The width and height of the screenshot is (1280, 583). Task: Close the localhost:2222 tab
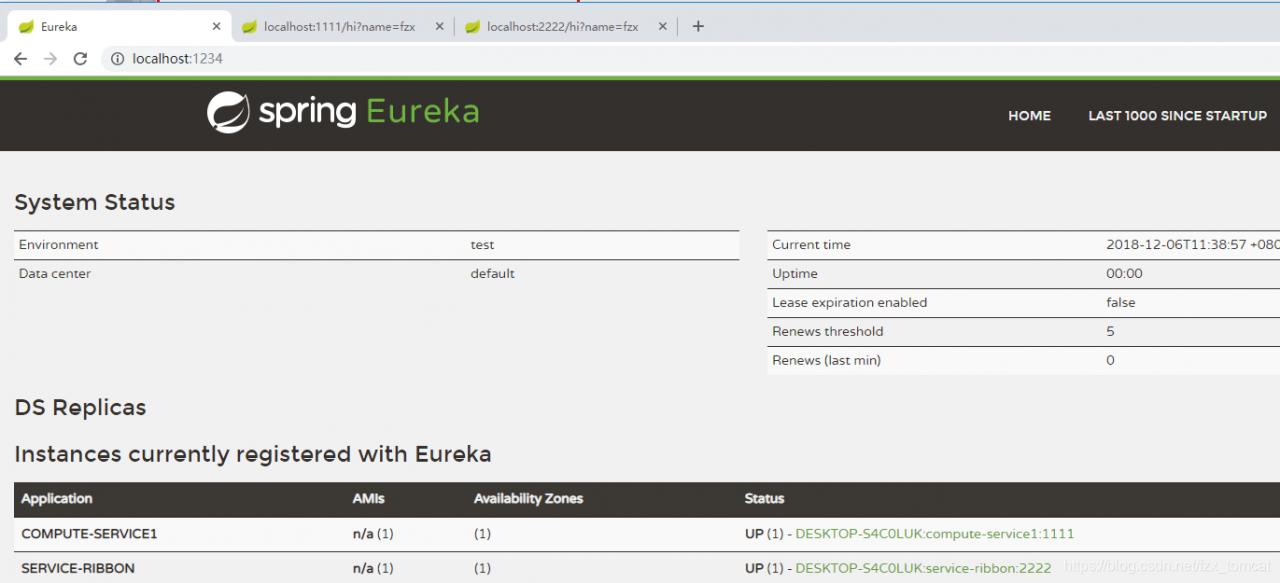662,26
